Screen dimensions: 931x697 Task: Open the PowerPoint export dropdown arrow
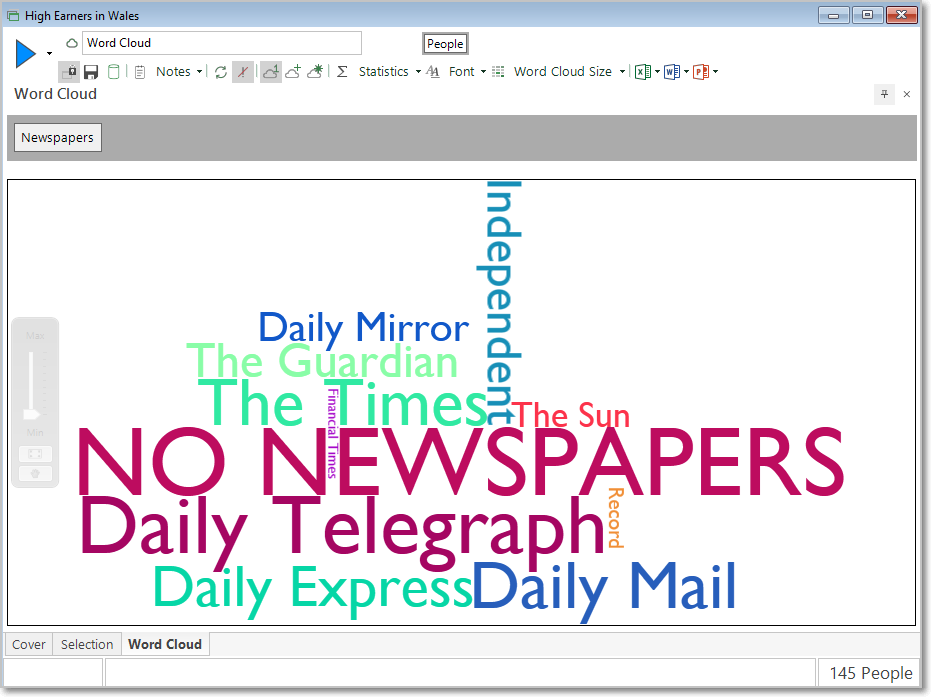[x=715, y=72]
